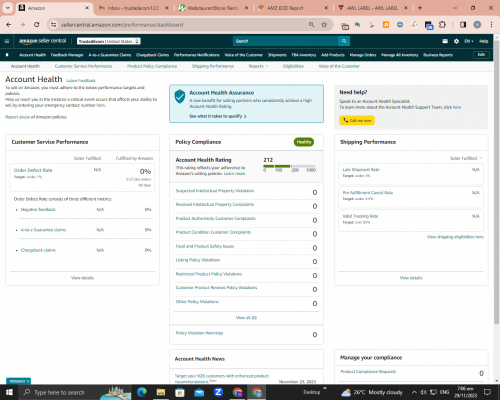Viewport: 500px width, 400px height.
Task: Open the browser side panel icon
Action: (463, 25)
